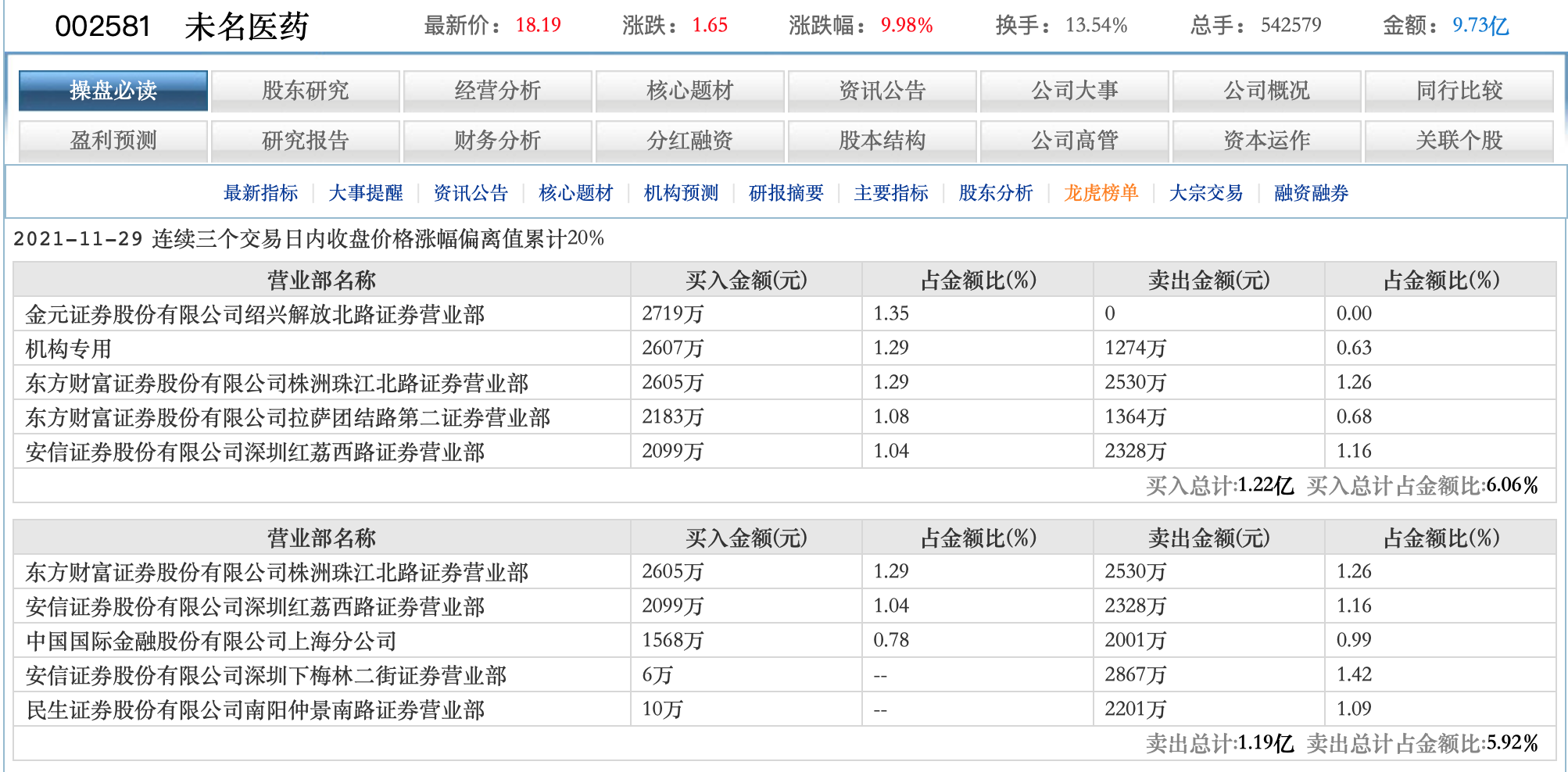Viewport: 1568px width, 772px height.
Task: Switch to 财务分析 tab
Action: coord(497,141)
